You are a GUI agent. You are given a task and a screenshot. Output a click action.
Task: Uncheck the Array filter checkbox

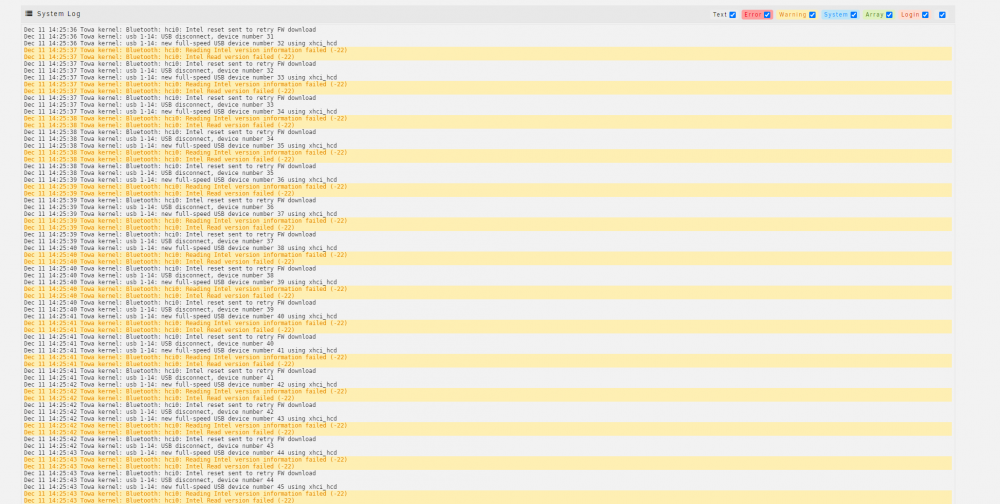(x=889, y=15)
